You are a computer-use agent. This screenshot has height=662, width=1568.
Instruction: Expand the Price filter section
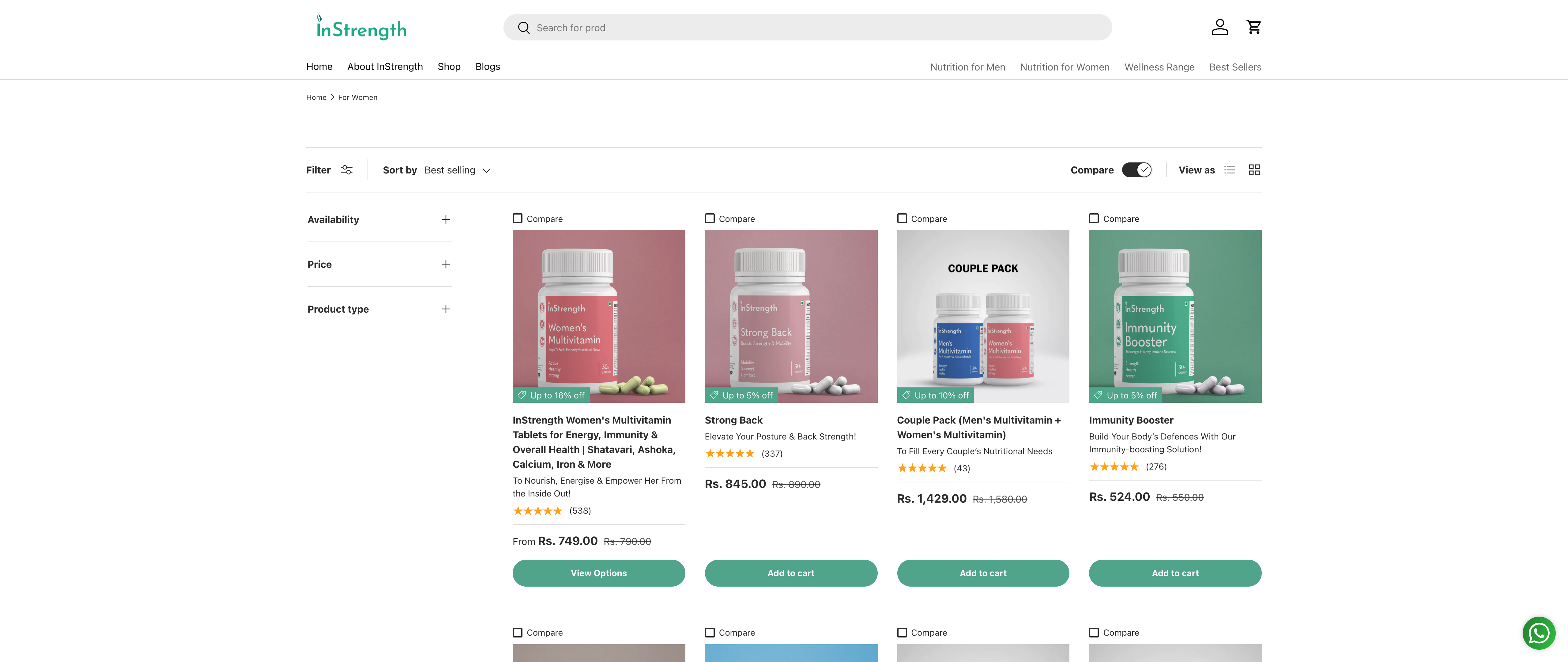point(446,264)
